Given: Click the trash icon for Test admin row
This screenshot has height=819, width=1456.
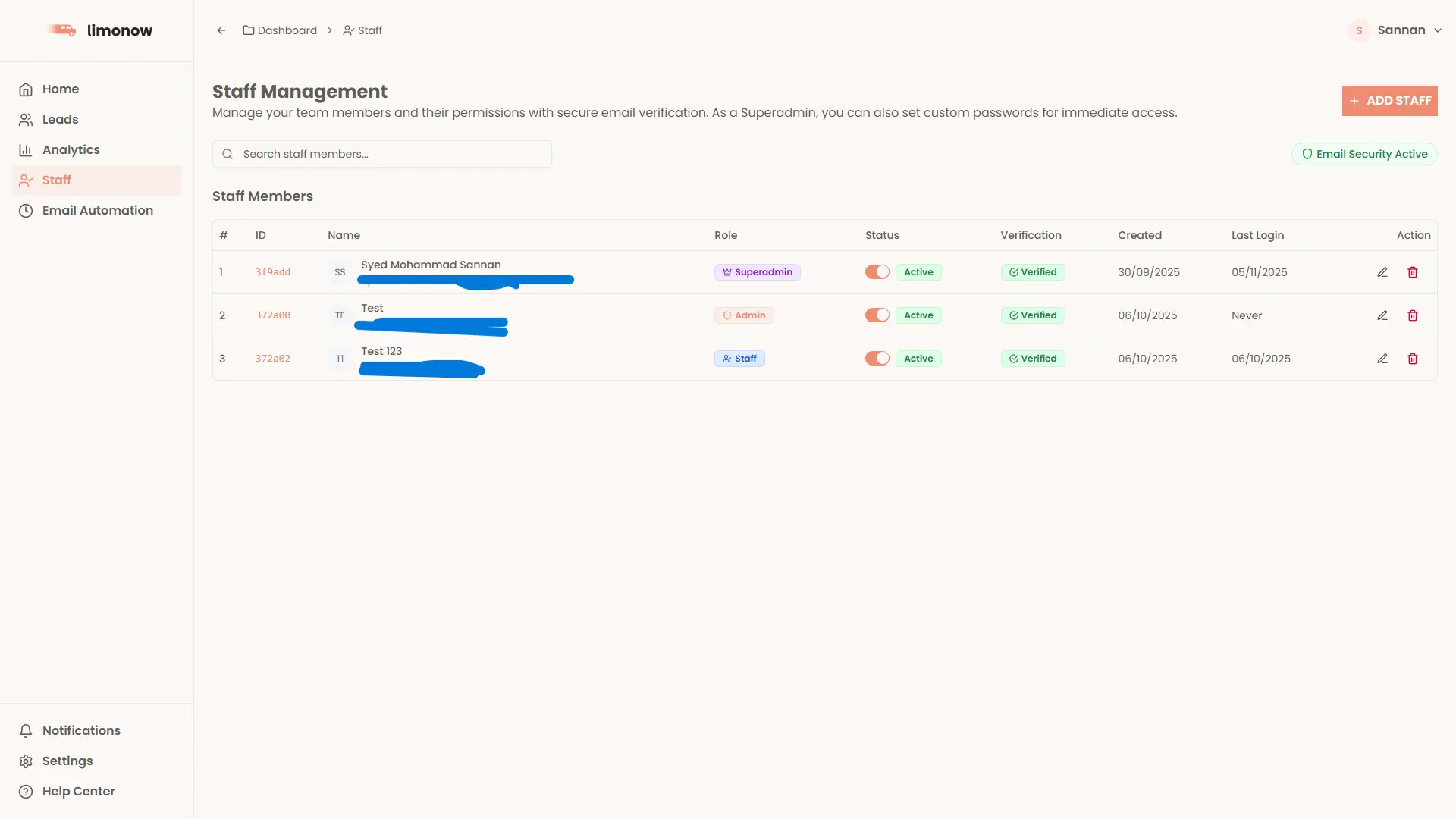Looking at the screenshot, I should tap(1413, 315).
